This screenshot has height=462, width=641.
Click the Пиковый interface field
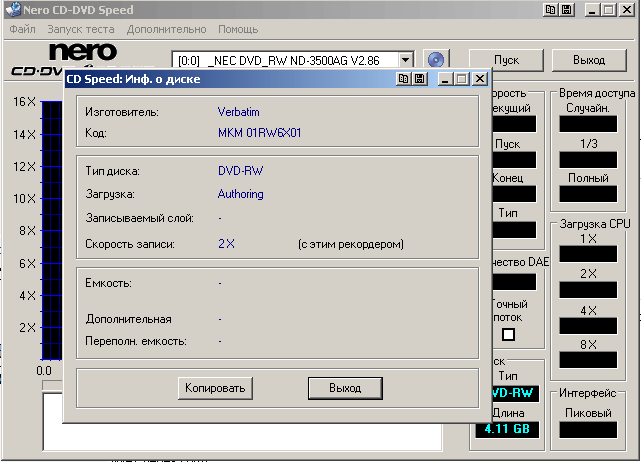[588, 430]
